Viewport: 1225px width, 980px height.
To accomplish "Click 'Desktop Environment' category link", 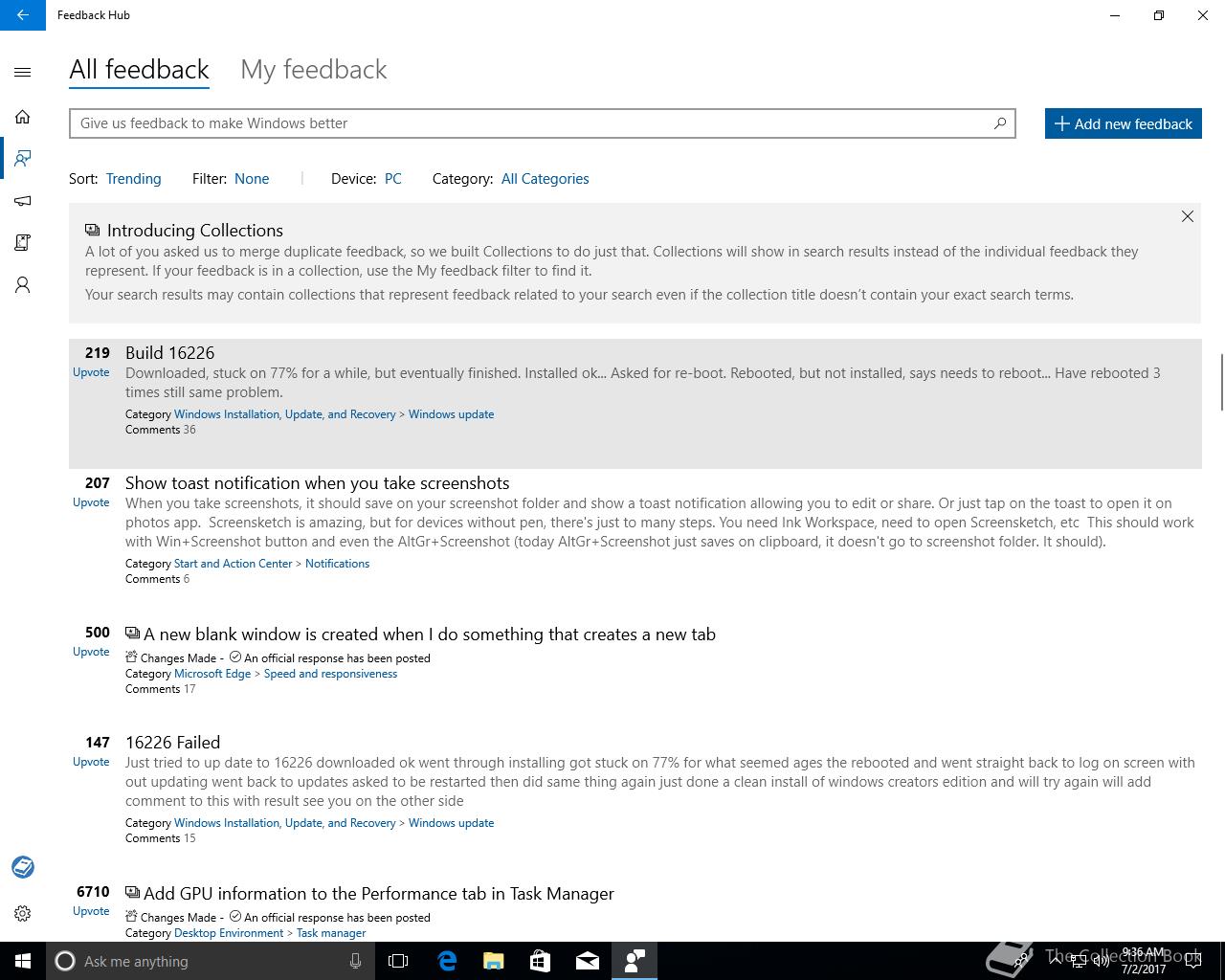I will pyautogui.click(x=229, y=933).
